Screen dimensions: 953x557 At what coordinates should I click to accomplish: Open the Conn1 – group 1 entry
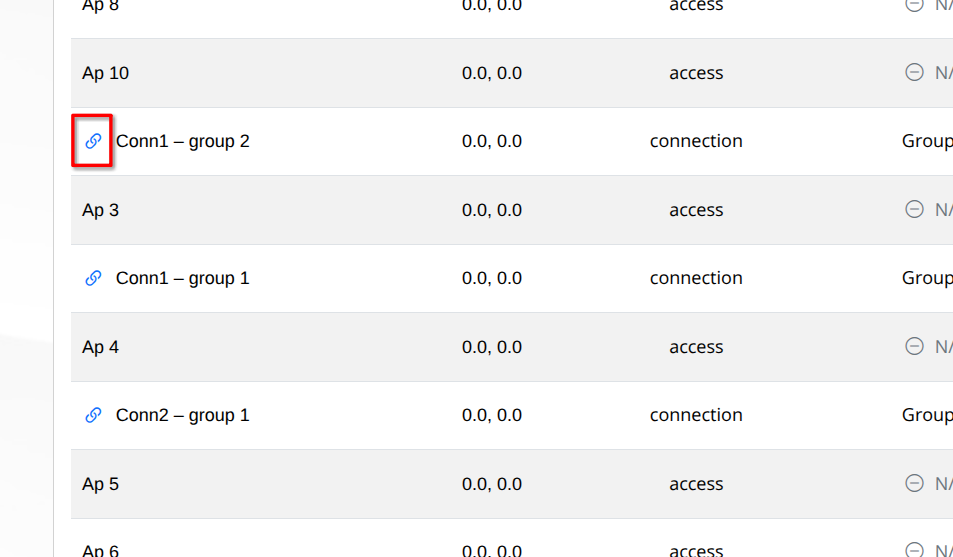point(182,278)
